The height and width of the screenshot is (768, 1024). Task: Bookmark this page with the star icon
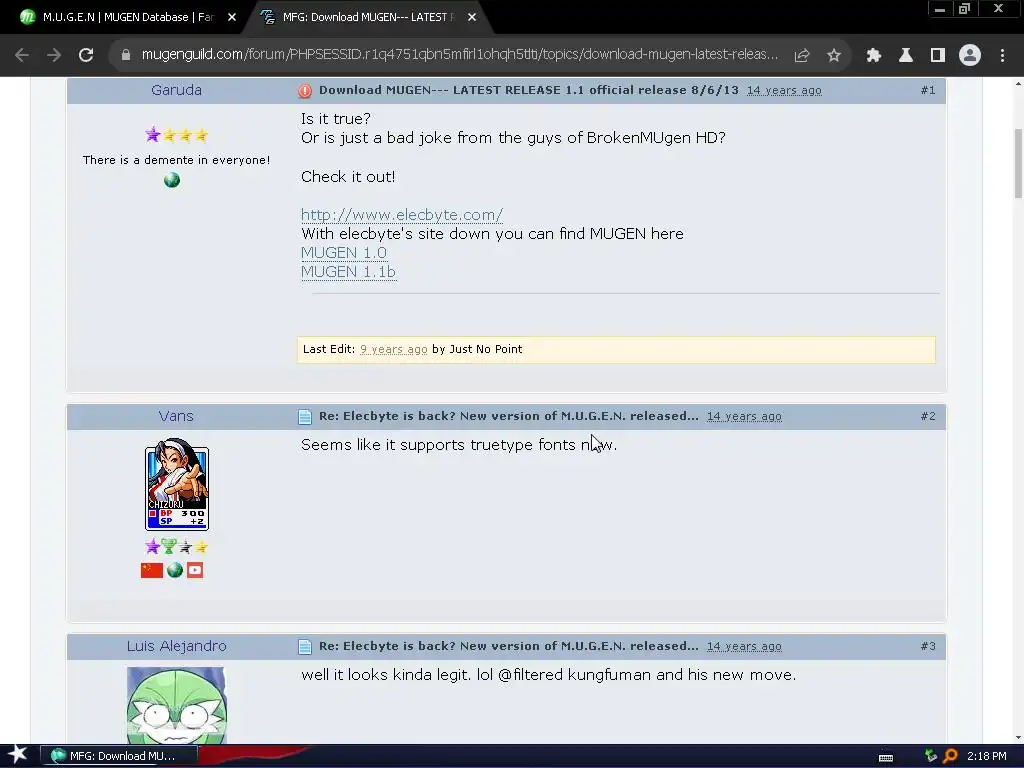[834, 56]
